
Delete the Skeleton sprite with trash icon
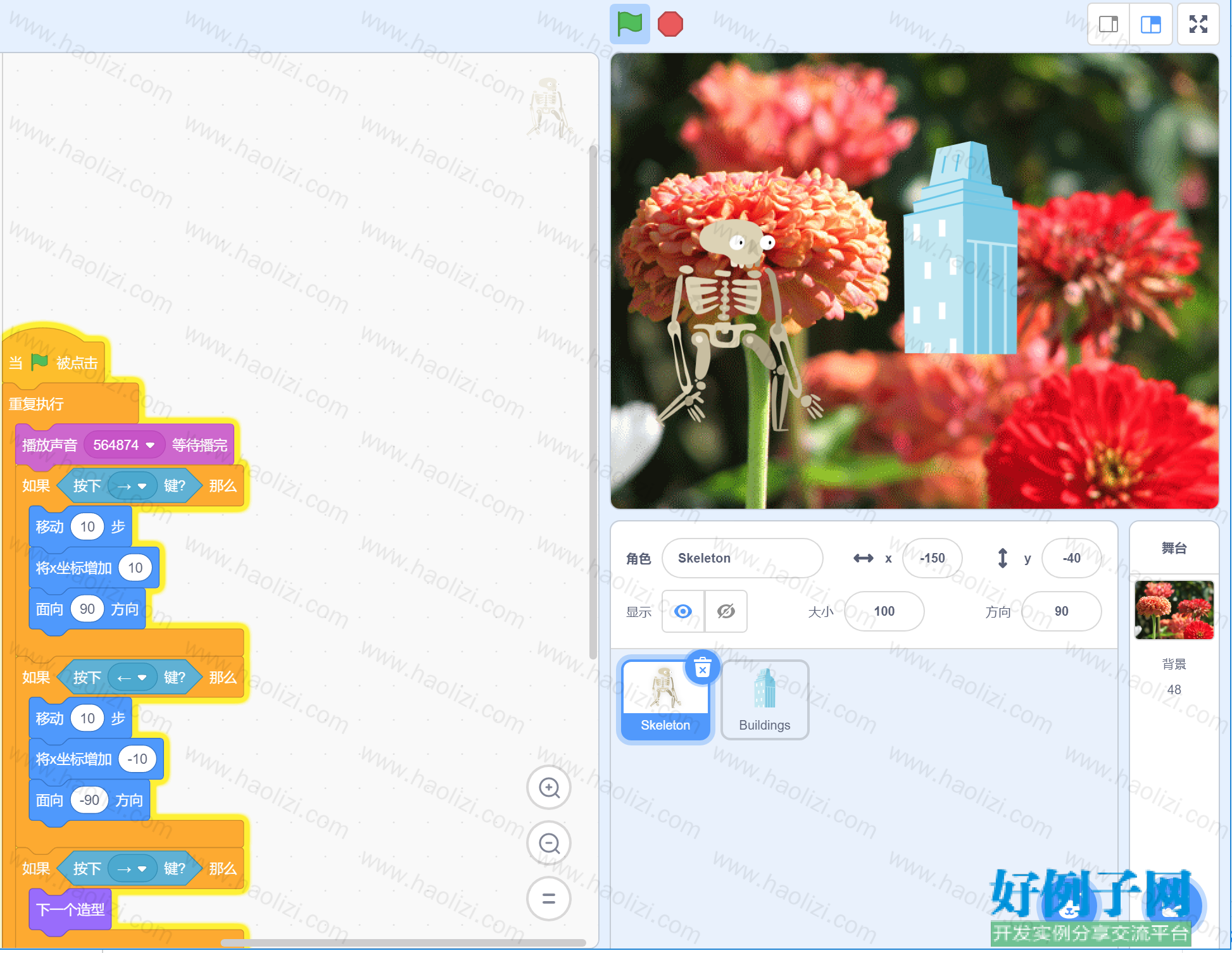click(703, 668)
